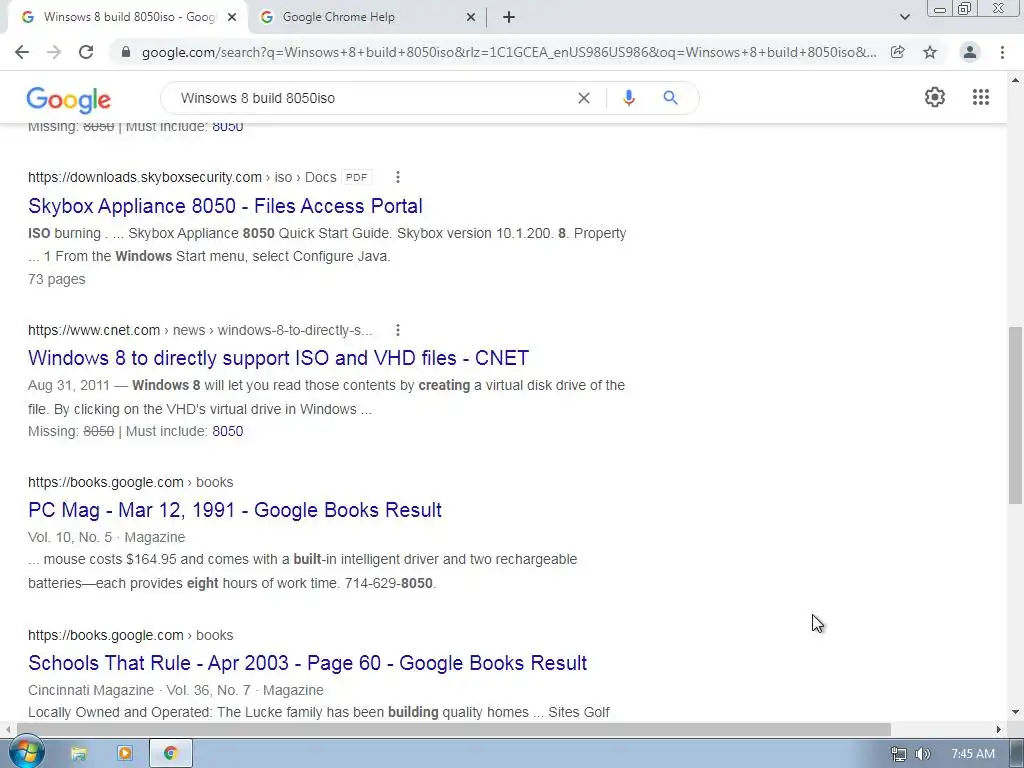
Task: Expand the tab search dropdown arrow
Action: [904, 17]
